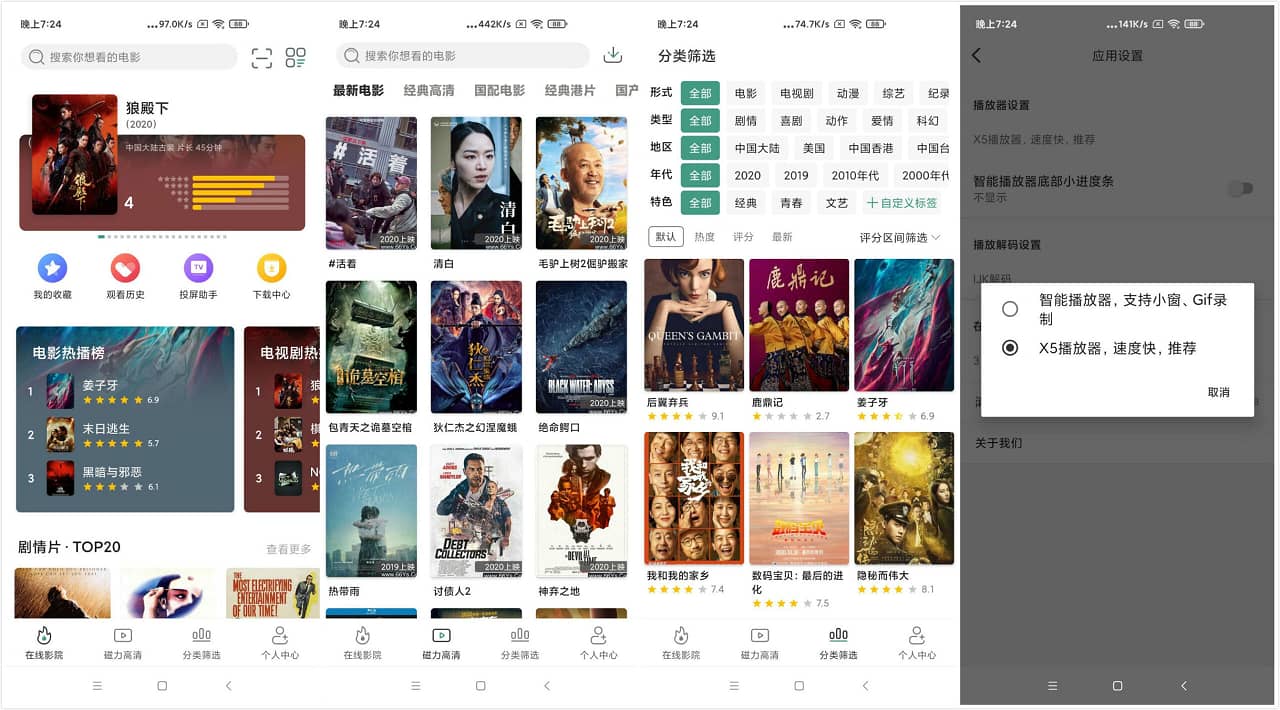This screenshot has height=710, width=1280.
Task: Open 黑暗与邪恶 ranking entry
Action: coord(125,478)
